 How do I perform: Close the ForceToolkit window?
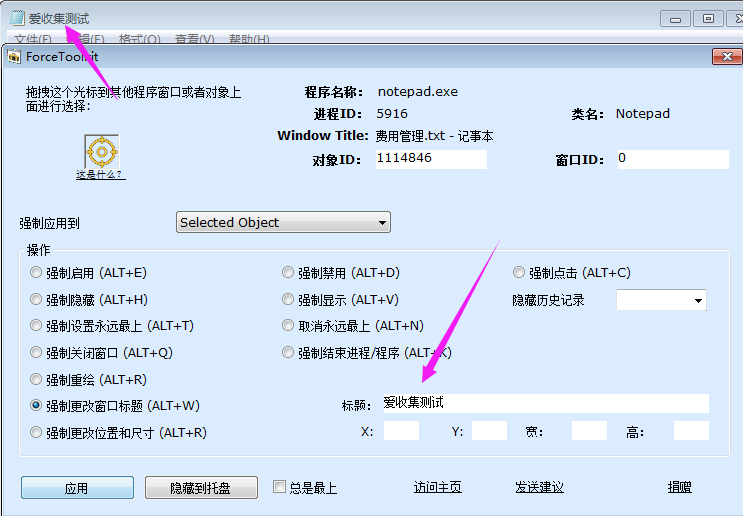(724, 57)
